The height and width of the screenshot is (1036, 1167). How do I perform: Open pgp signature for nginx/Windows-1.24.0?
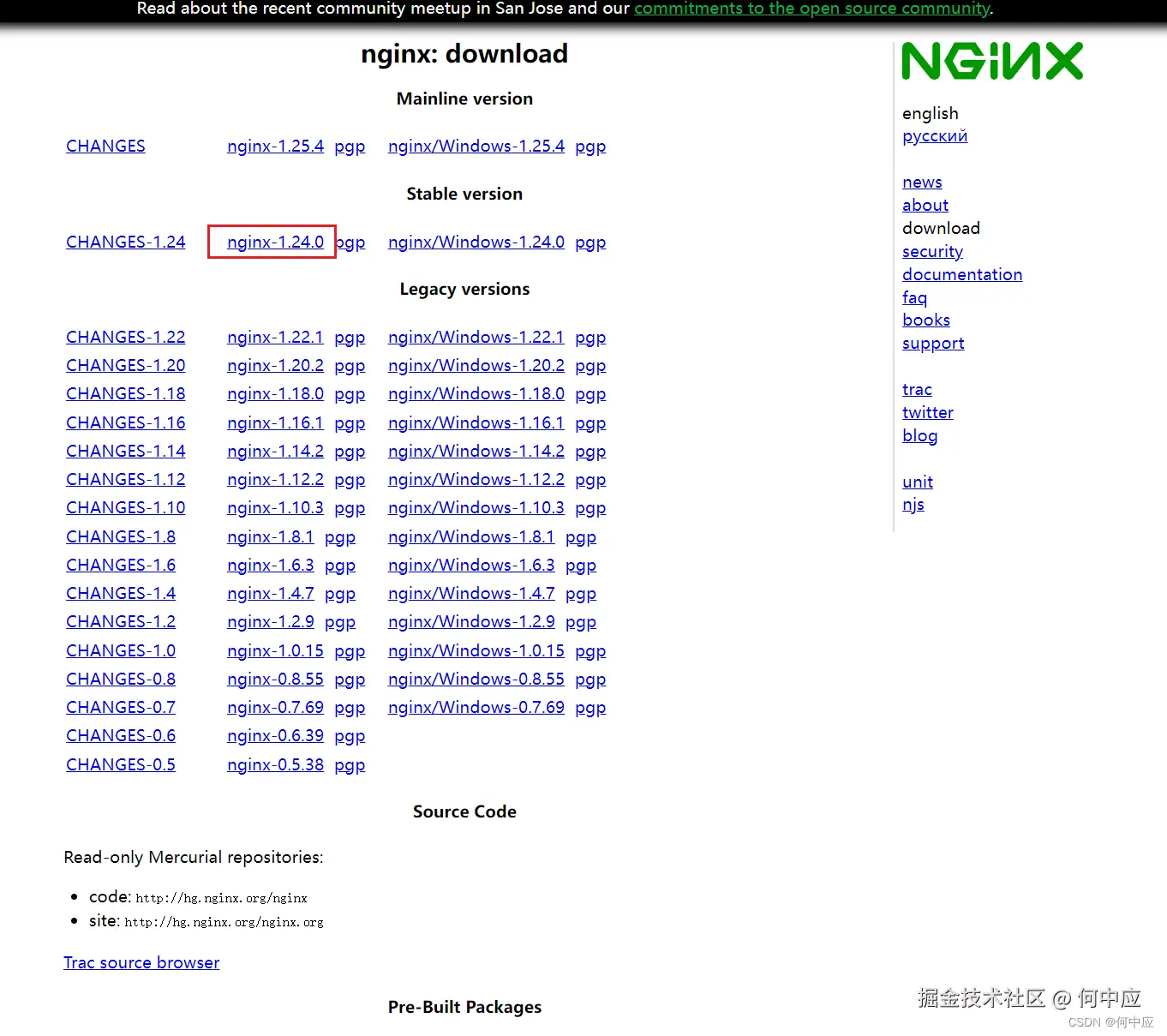(x=590, y=243)
